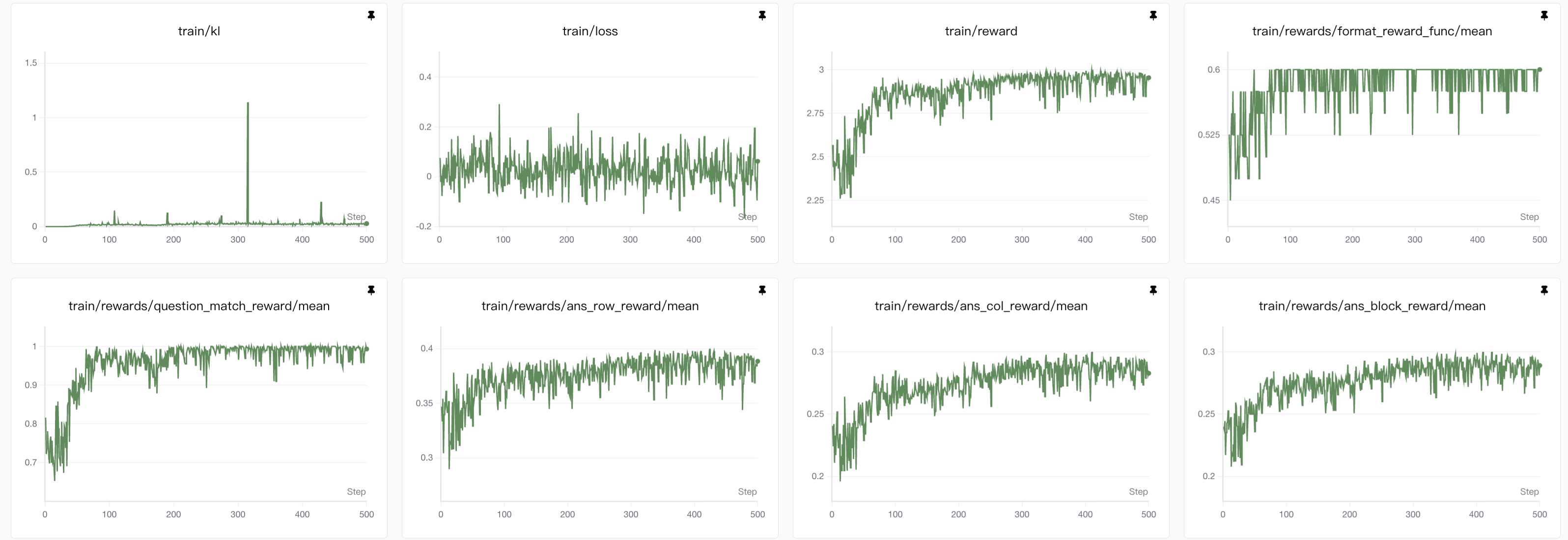The width and height of the screenshot is (1568, 540).
Task: Click pin icon on ans_block_reward/mean panel
Action: pyautogui.click(x=1544, y=290)
